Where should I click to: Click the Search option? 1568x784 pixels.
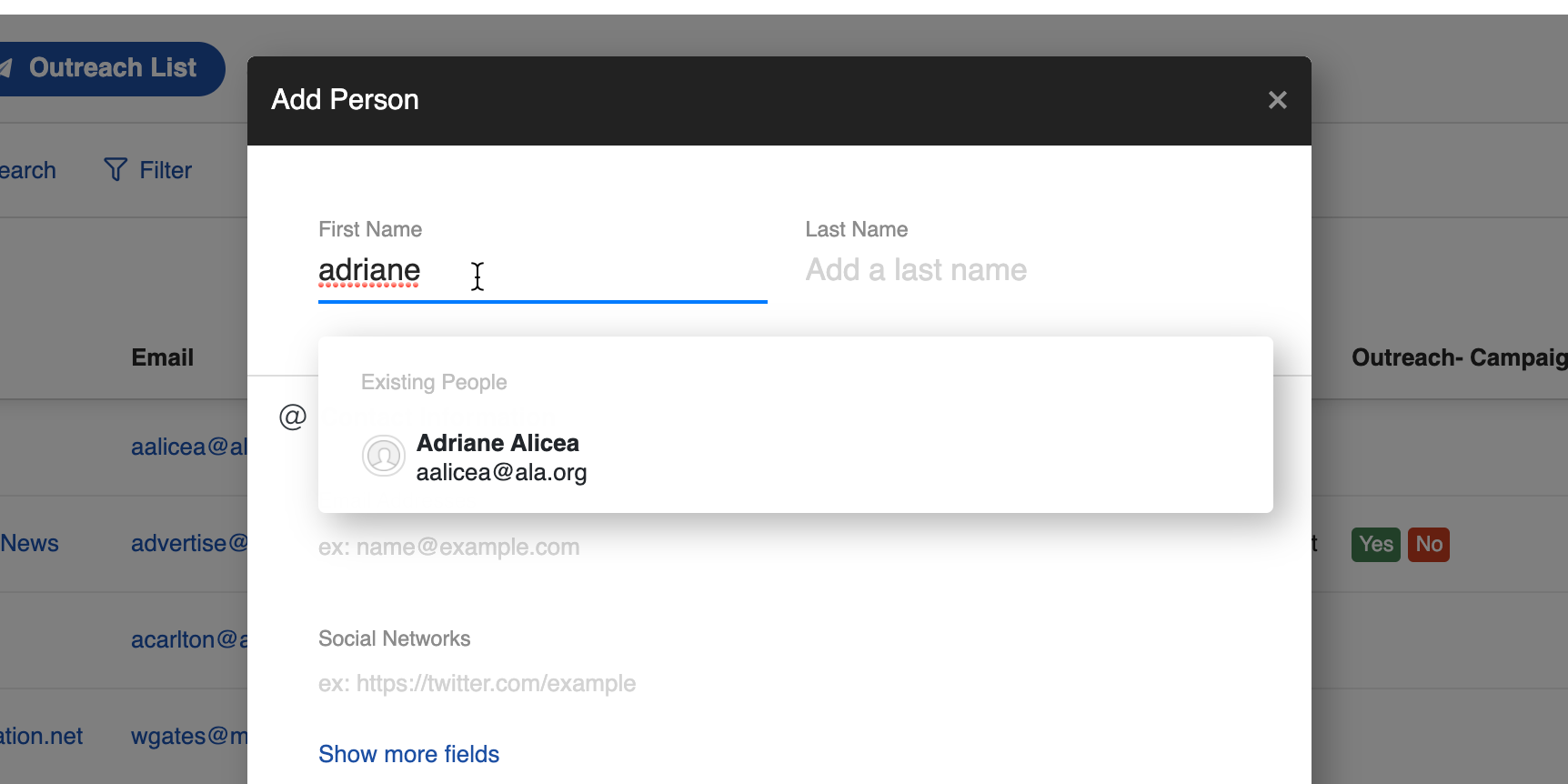tap(27, 170)
